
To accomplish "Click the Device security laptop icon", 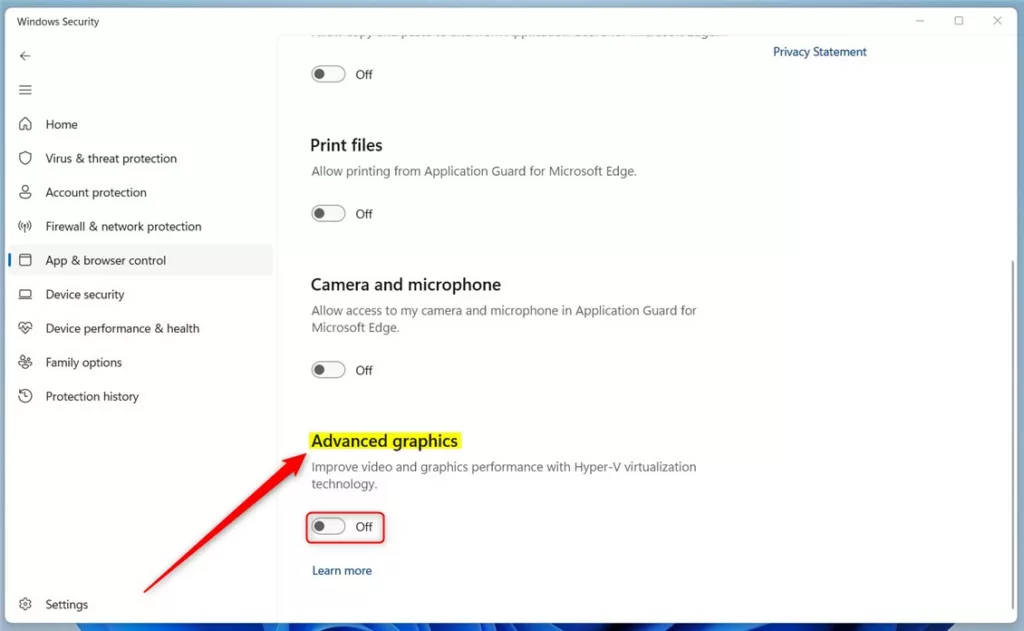I will [x=25, y=294].
